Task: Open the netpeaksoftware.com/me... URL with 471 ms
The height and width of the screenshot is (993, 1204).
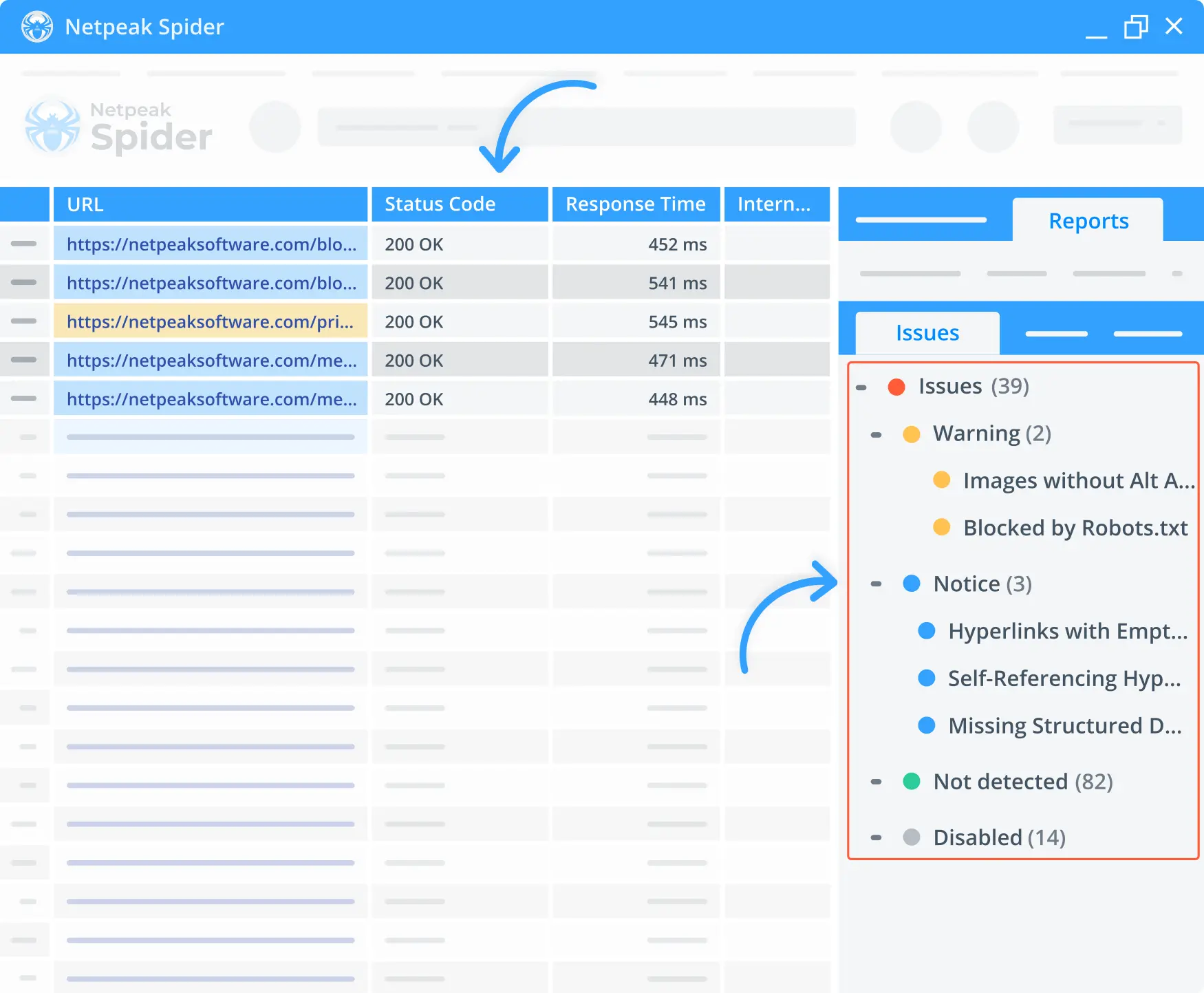Action: click(x=211, y=360)
